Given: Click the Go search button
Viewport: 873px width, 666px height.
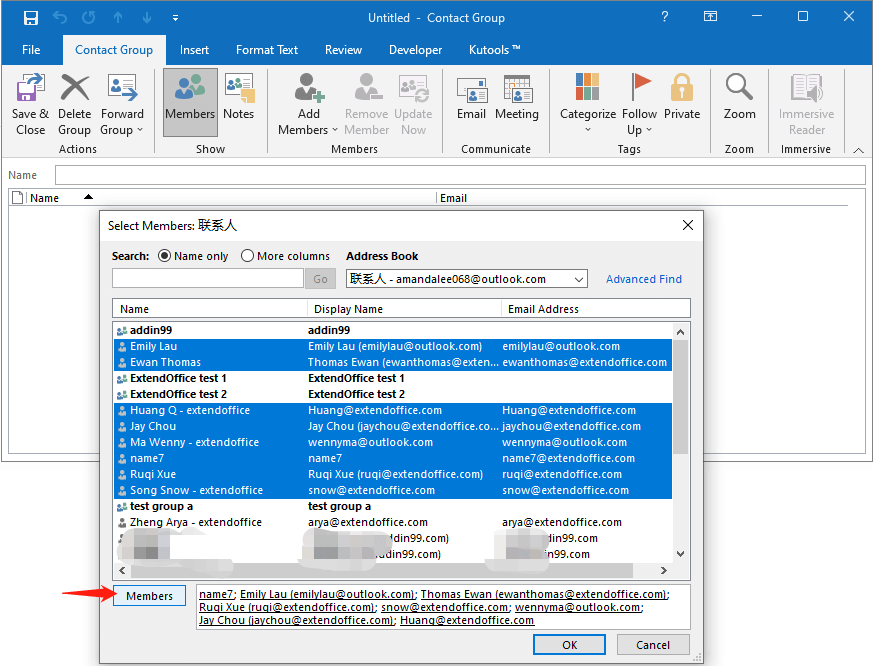Looking at the screenshot, I should coord(320,279).
